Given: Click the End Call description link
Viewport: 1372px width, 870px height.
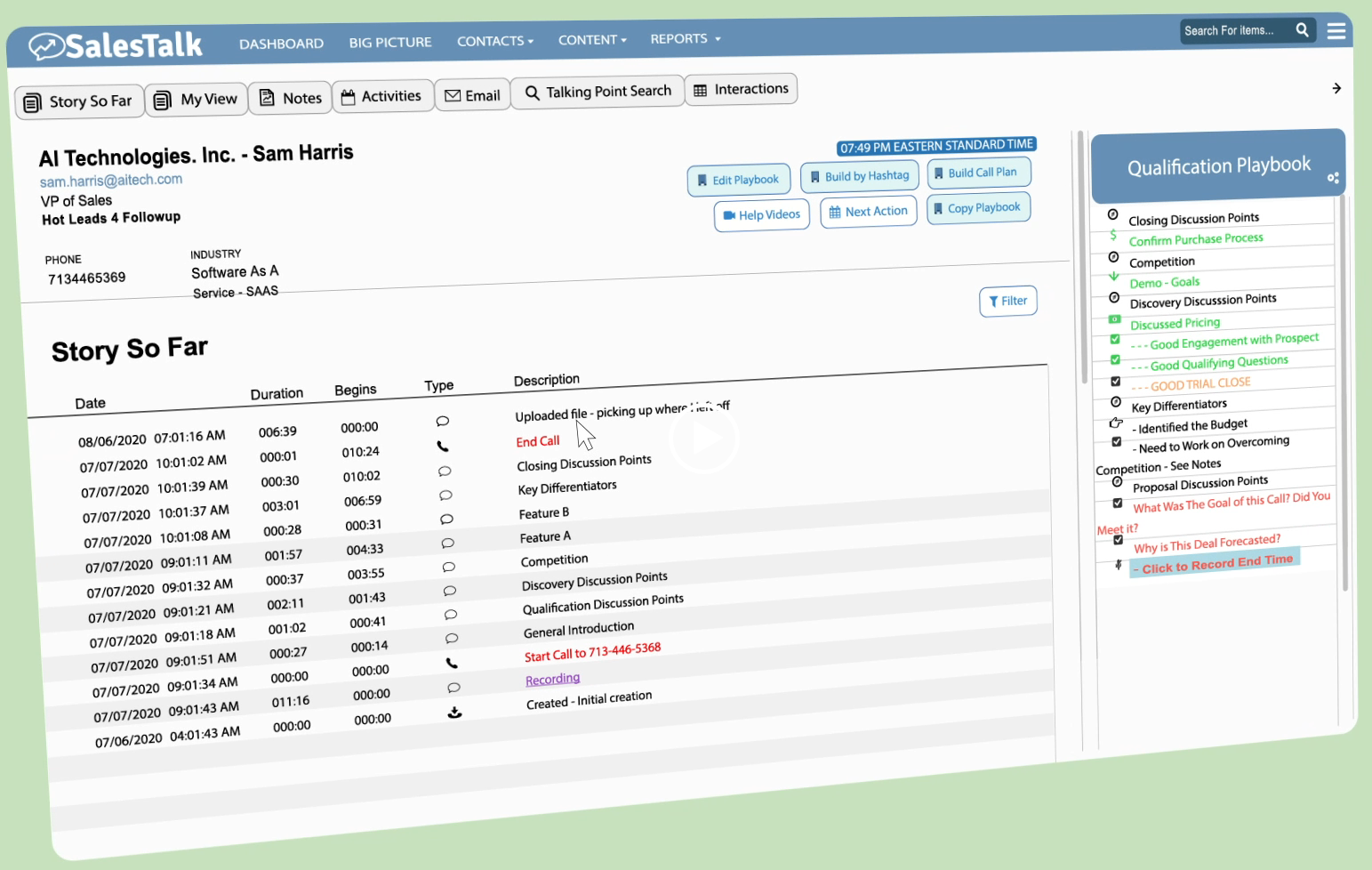Looking at the screenshot, I should tap(538, 441).
